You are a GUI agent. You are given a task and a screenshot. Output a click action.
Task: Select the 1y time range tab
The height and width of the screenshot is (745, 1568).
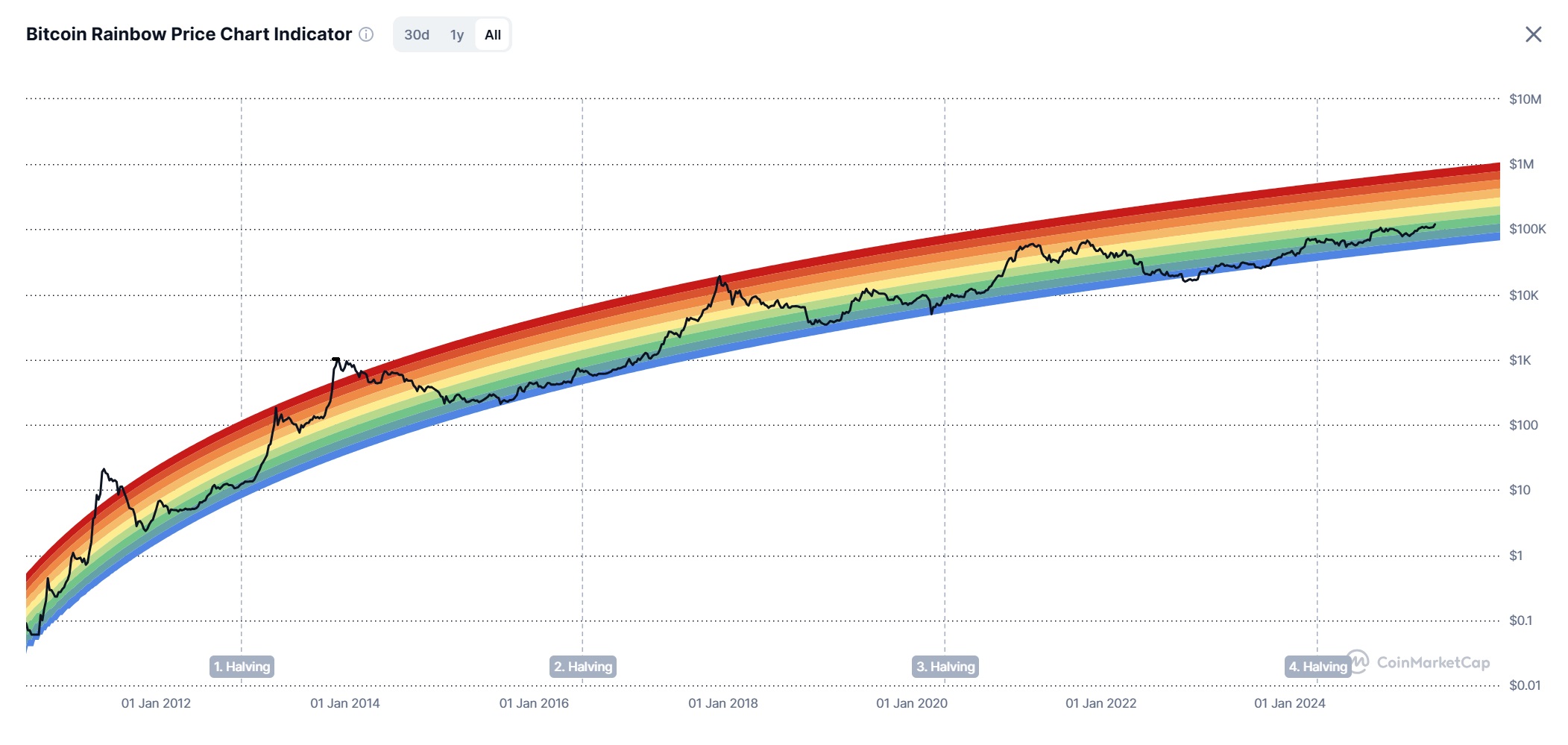click(x=457, y=35)
